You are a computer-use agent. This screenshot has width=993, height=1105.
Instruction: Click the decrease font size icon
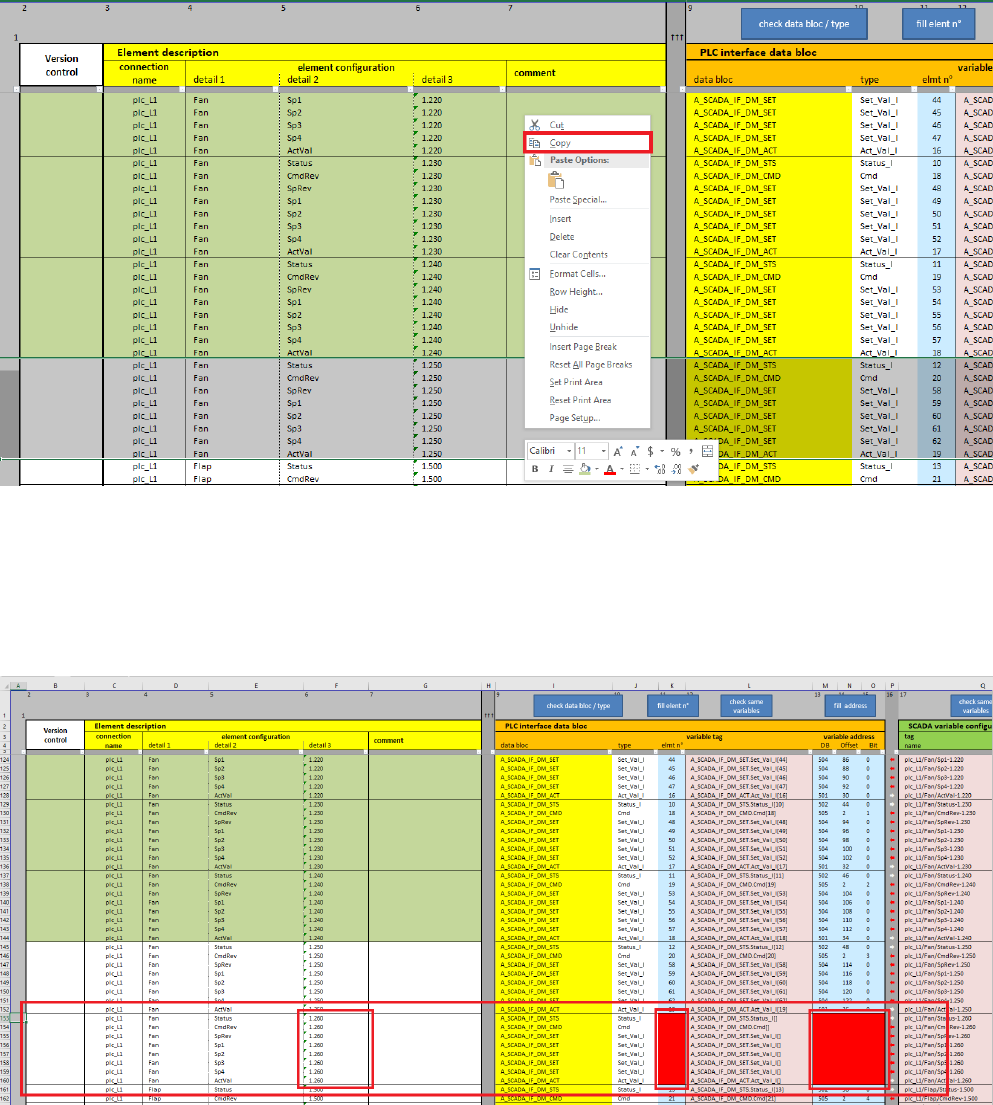634,451
